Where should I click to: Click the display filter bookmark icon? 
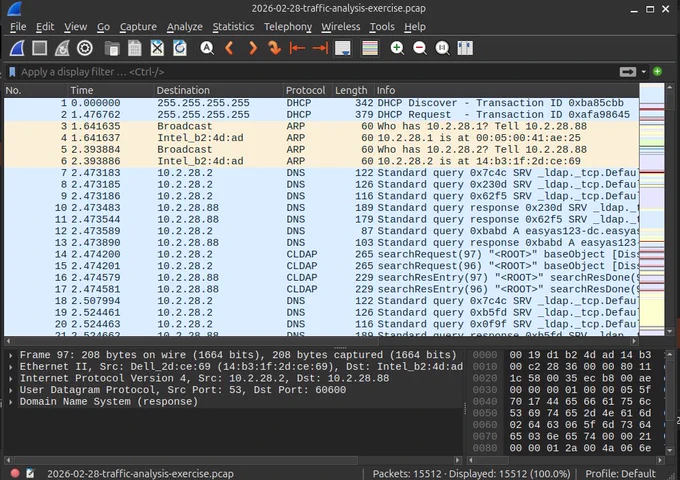point(12,72)
